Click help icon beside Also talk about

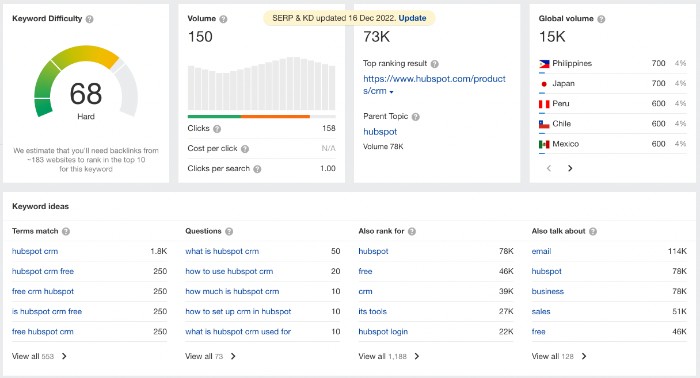[593, 231]
